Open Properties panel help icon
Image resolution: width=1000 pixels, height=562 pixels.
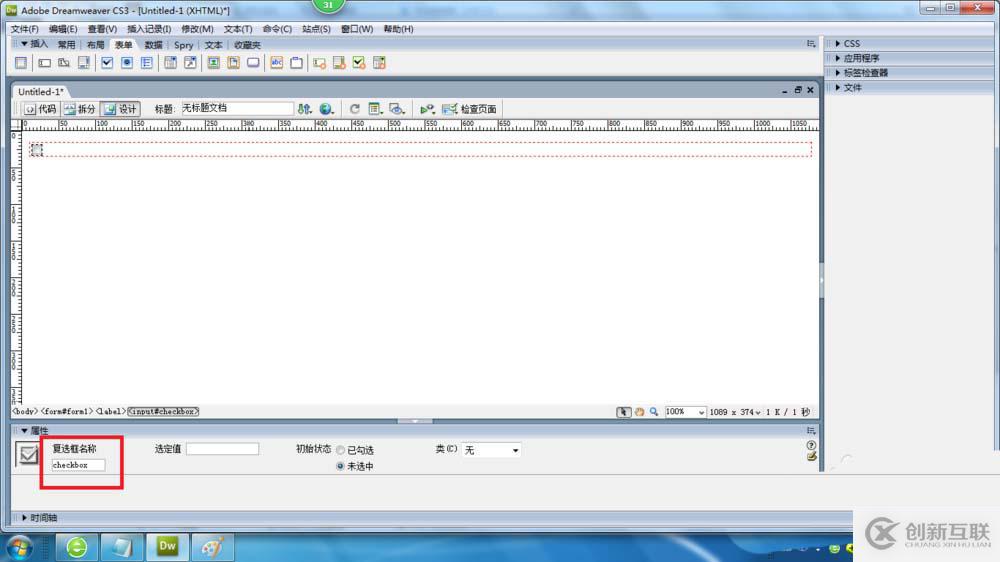point(811,445)
